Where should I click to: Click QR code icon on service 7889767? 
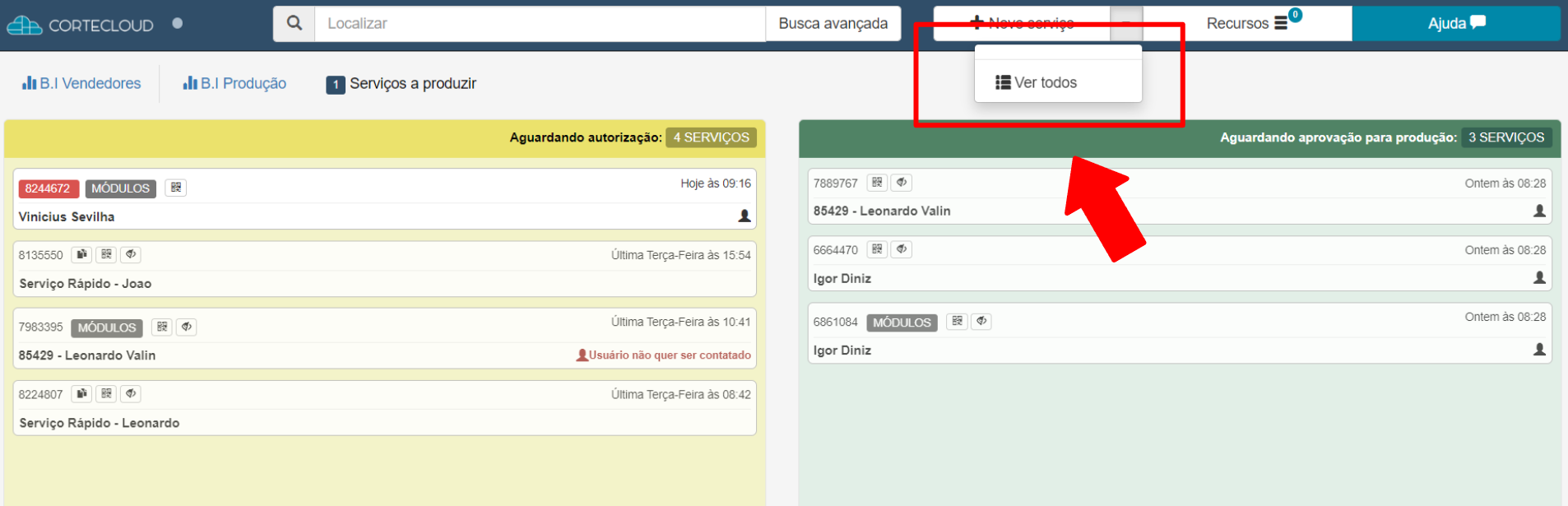877,183
